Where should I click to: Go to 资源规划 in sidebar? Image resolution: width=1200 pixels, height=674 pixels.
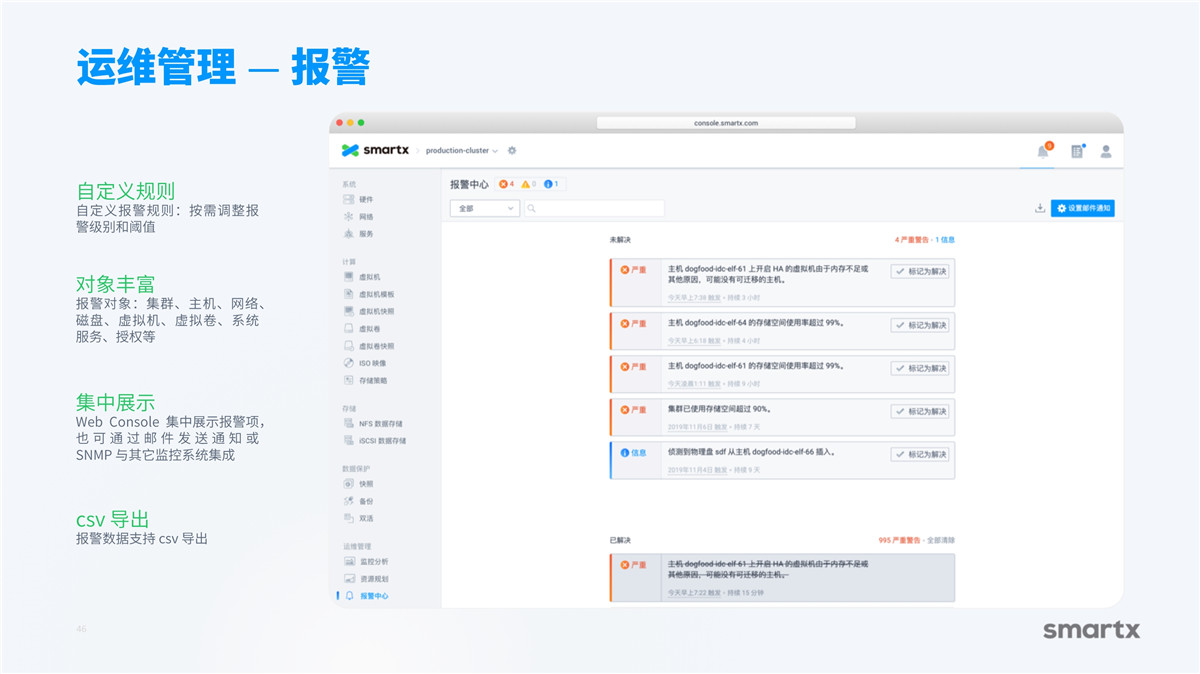coord(373,579)
